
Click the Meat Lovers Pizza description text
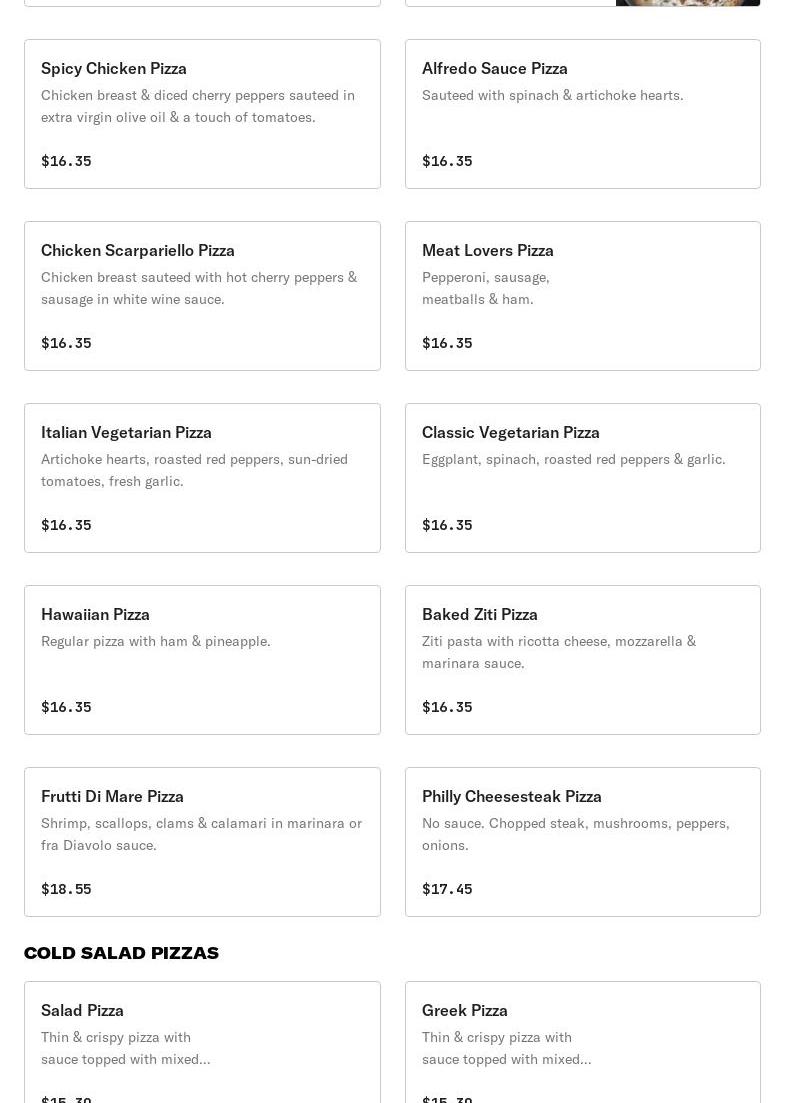[x=485, y=288]
